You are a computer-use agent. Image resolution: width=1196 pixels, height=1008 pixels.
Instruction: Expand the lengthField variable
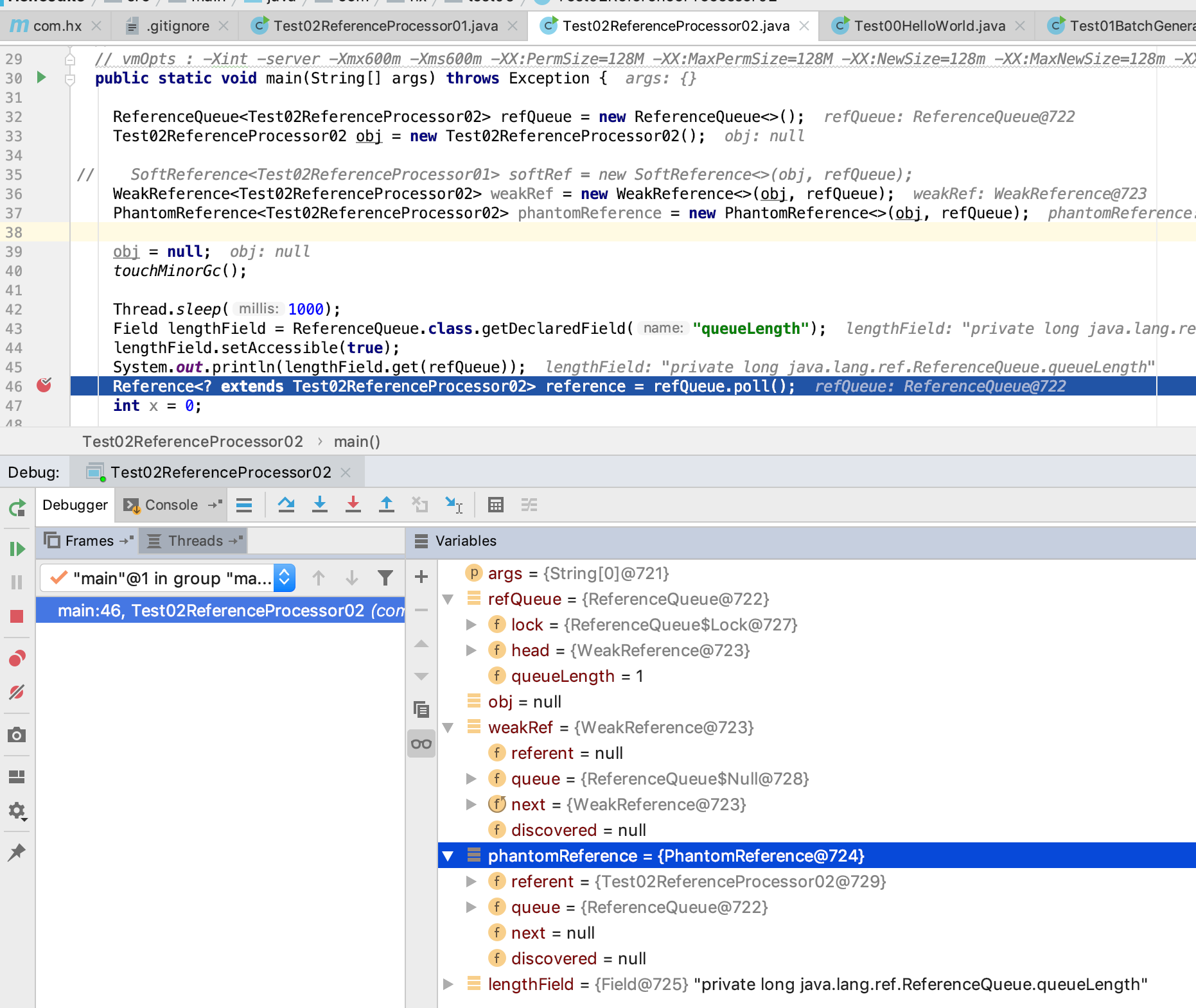coord(448,984)
